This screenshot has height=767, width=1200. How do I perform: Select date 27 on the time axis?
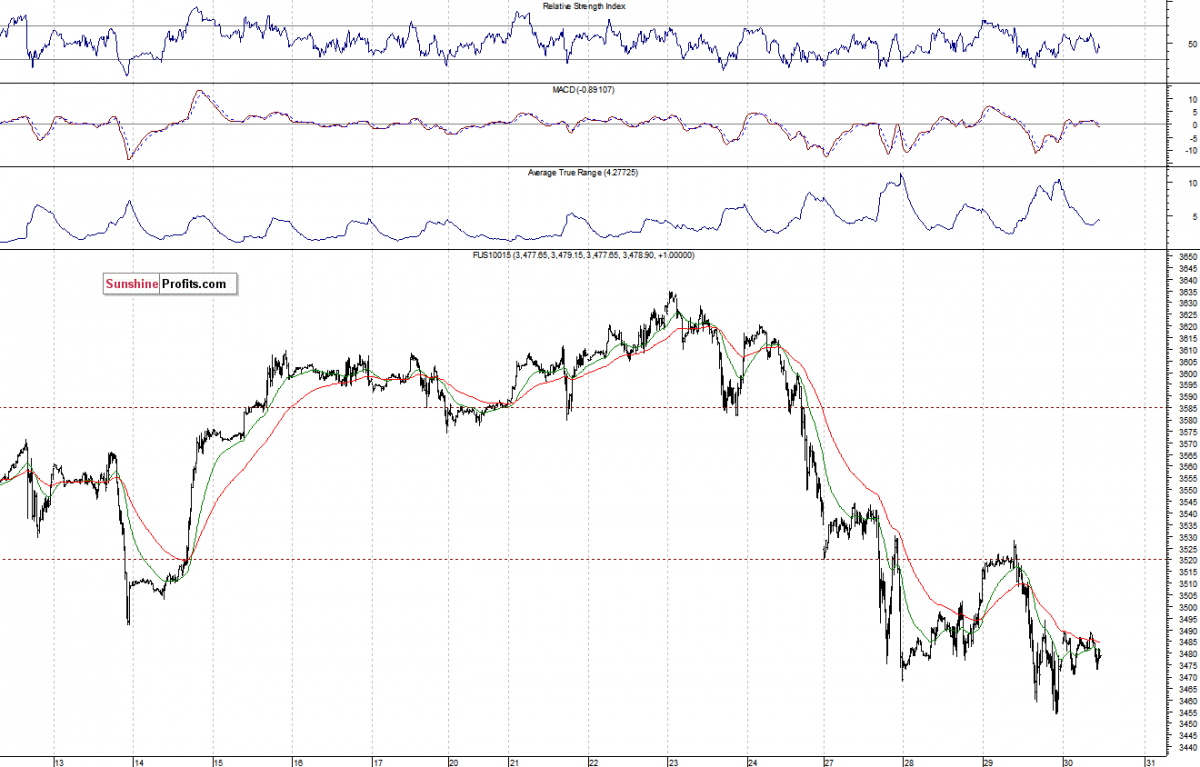[828, 762]
